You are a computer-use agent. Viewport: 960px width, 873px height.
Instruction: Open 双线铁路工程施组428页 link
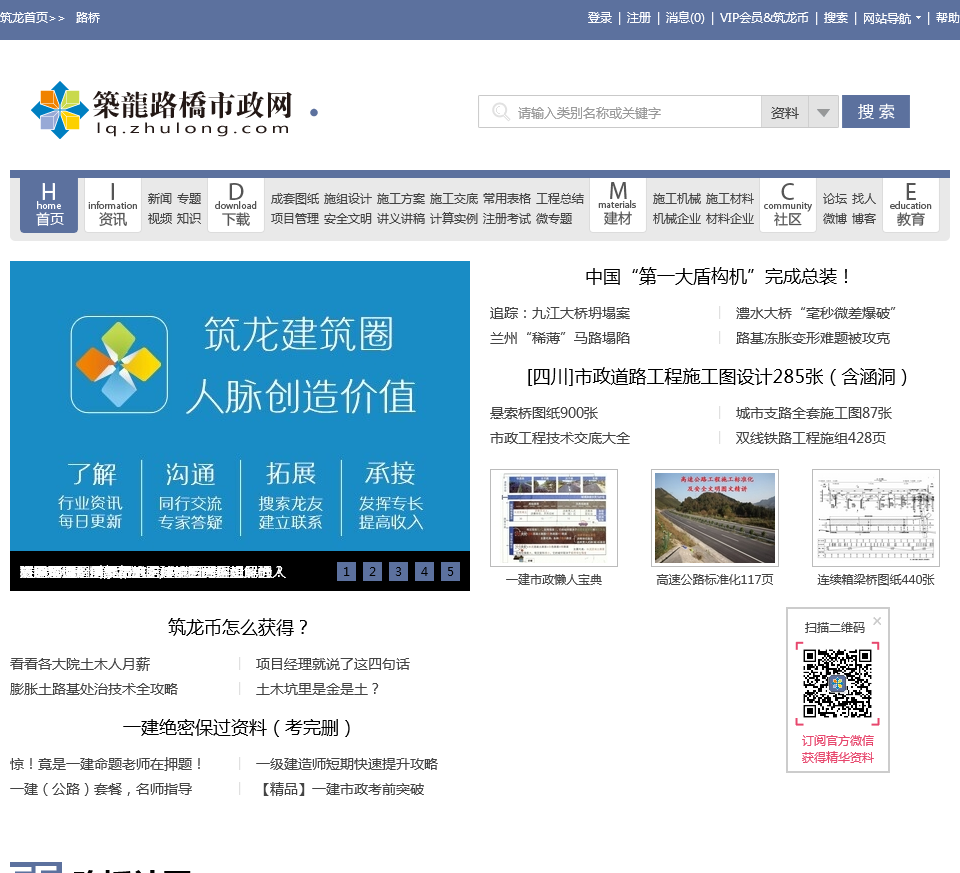click(x=811, y=438)
